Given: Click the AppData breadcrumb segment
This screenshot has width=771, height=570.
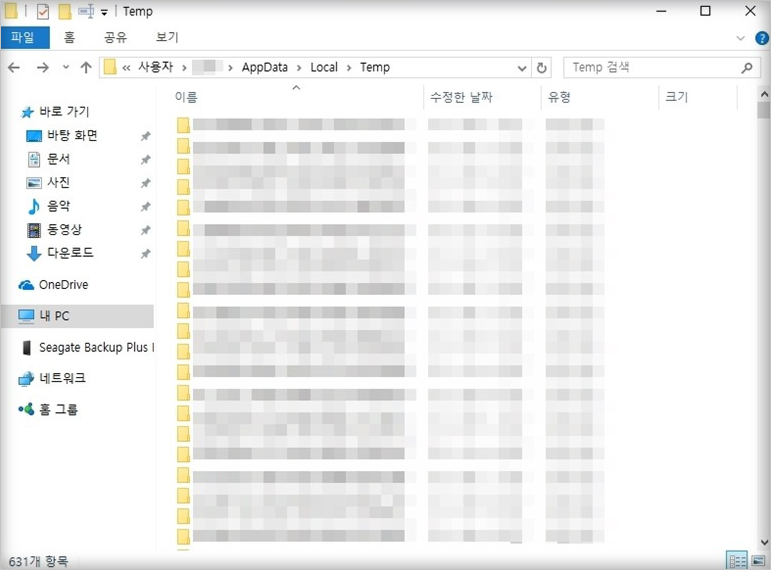Looking at the screenshot, I should (265, 67).
